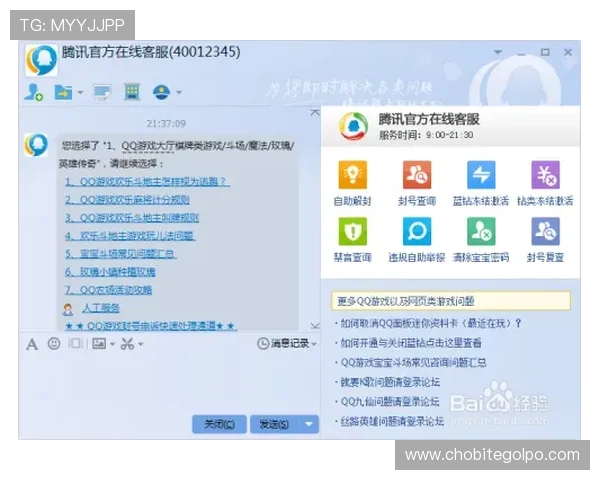Click the chat scroll down arrow
The height and width of the screenshot is (480, 600).
[315, 326]
